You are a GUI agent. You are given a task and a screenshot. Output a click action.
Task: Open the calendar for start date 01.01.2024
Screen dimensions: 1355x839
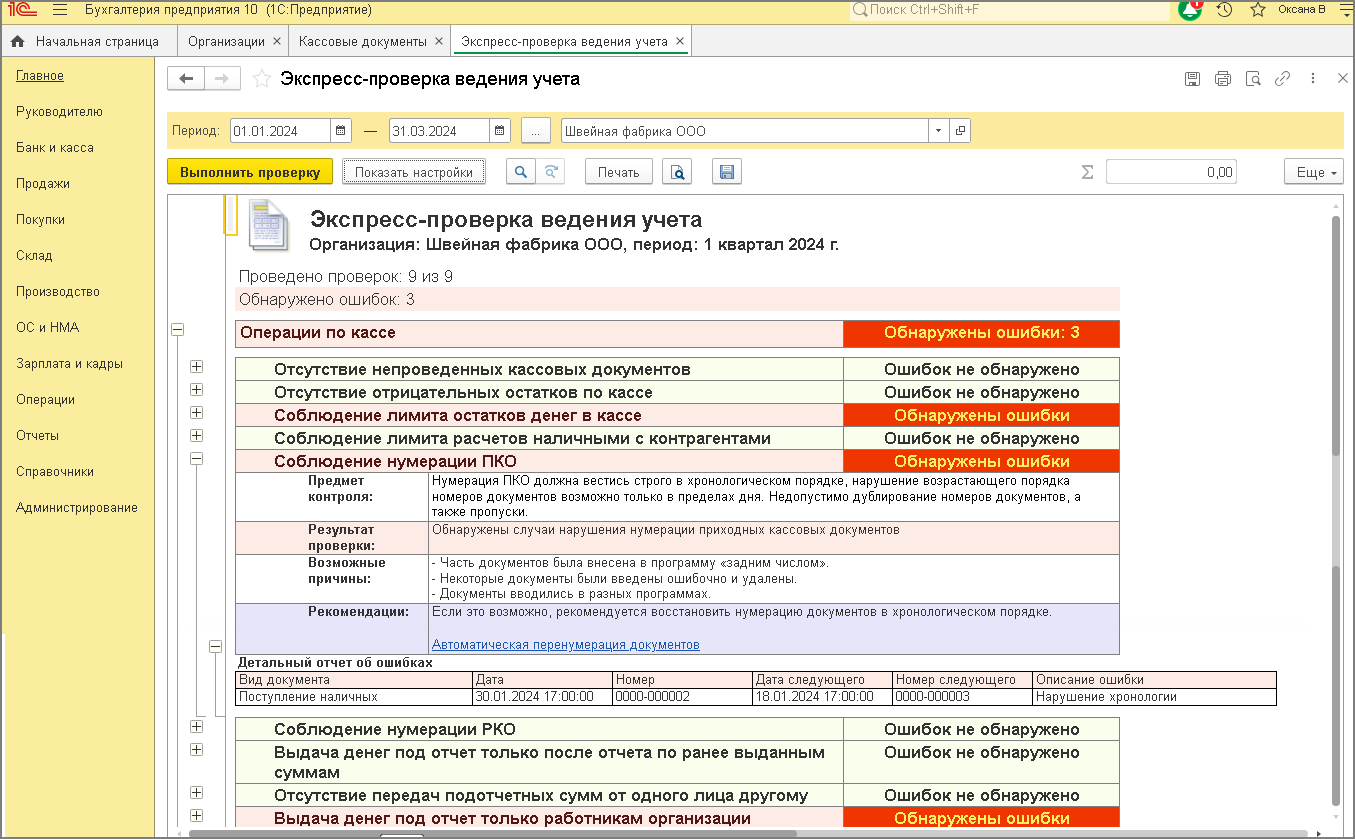pyautogui.click(x=340, y=131)
